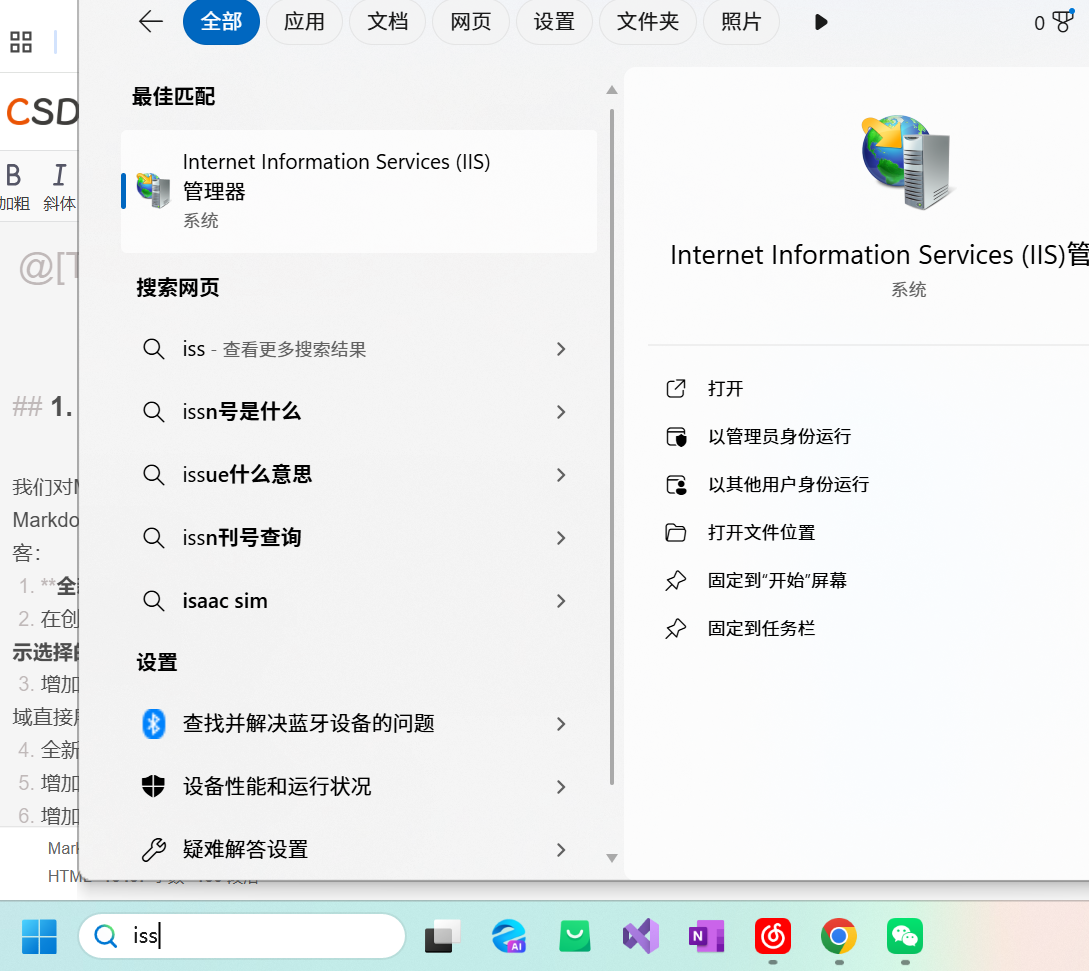Screen dimensions: 1089x971
Task: Select the issue什么意思 web suggestion
Action: click(x=359, y=474)
